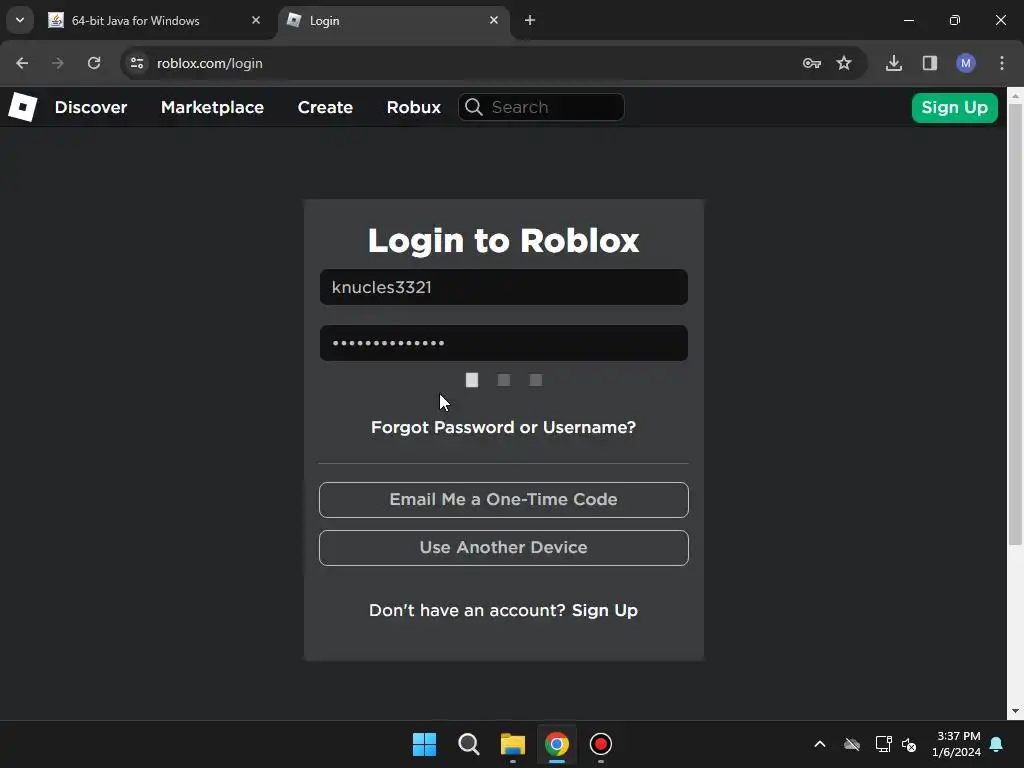Image resolution: width=1024 pixels, height=768 pixels.
Task: View site information icon in address bar
Action: (136, 63)
